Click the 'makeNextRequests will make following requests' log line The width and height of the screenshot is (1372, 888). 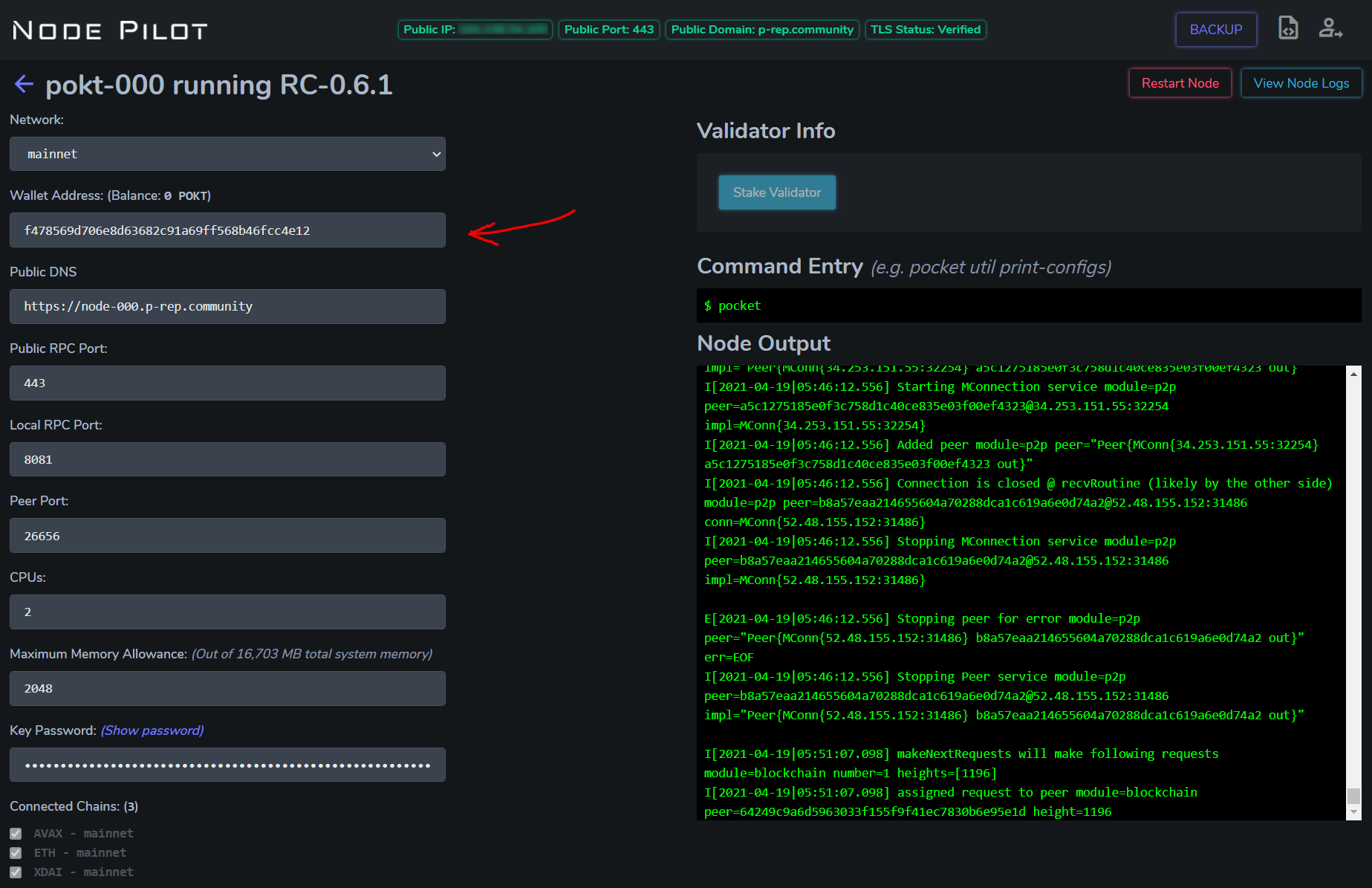tap(961, 754)
